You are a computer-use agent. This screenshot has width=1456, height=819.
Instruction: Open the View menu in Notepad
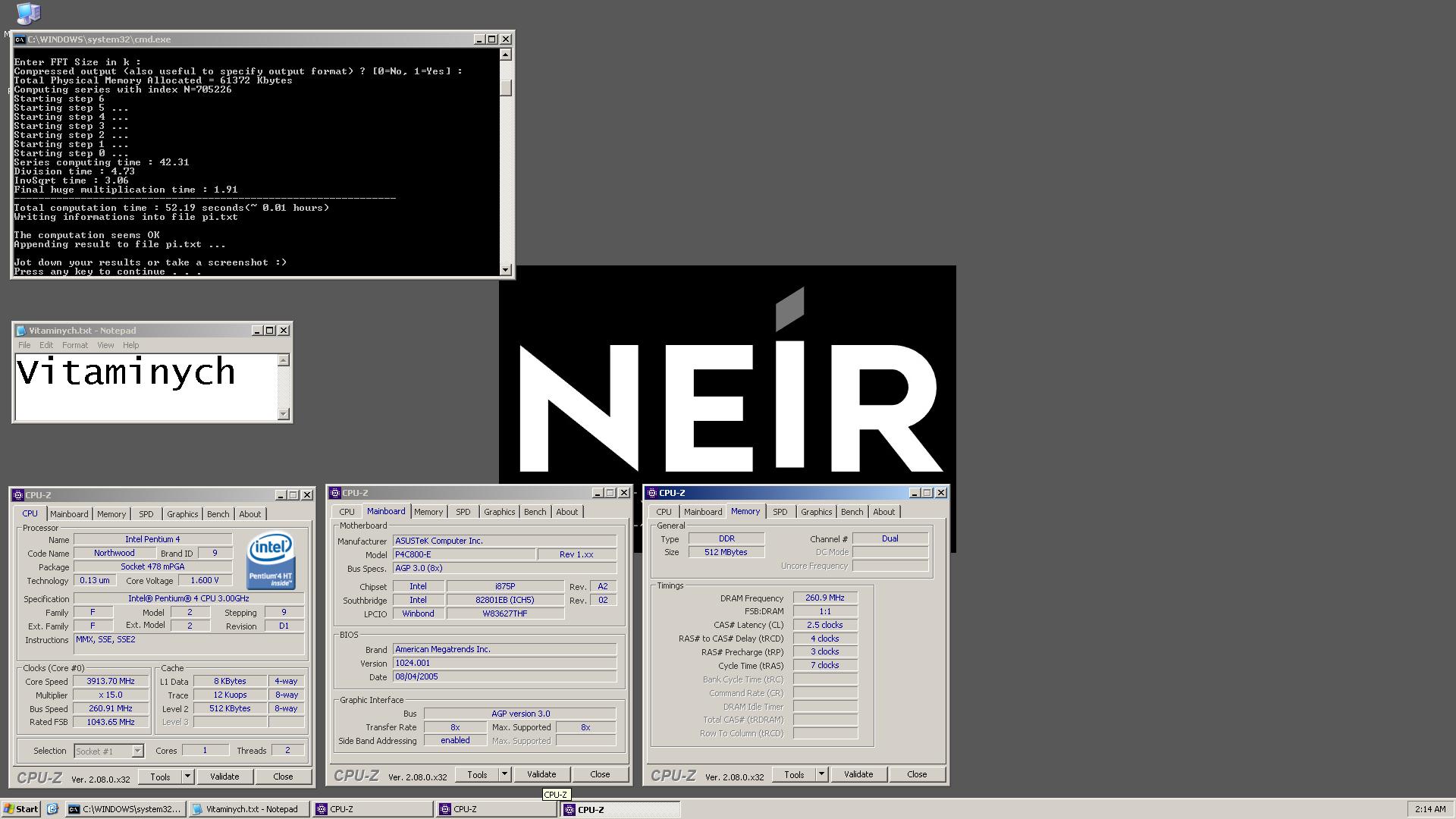[x=105, y=345]
